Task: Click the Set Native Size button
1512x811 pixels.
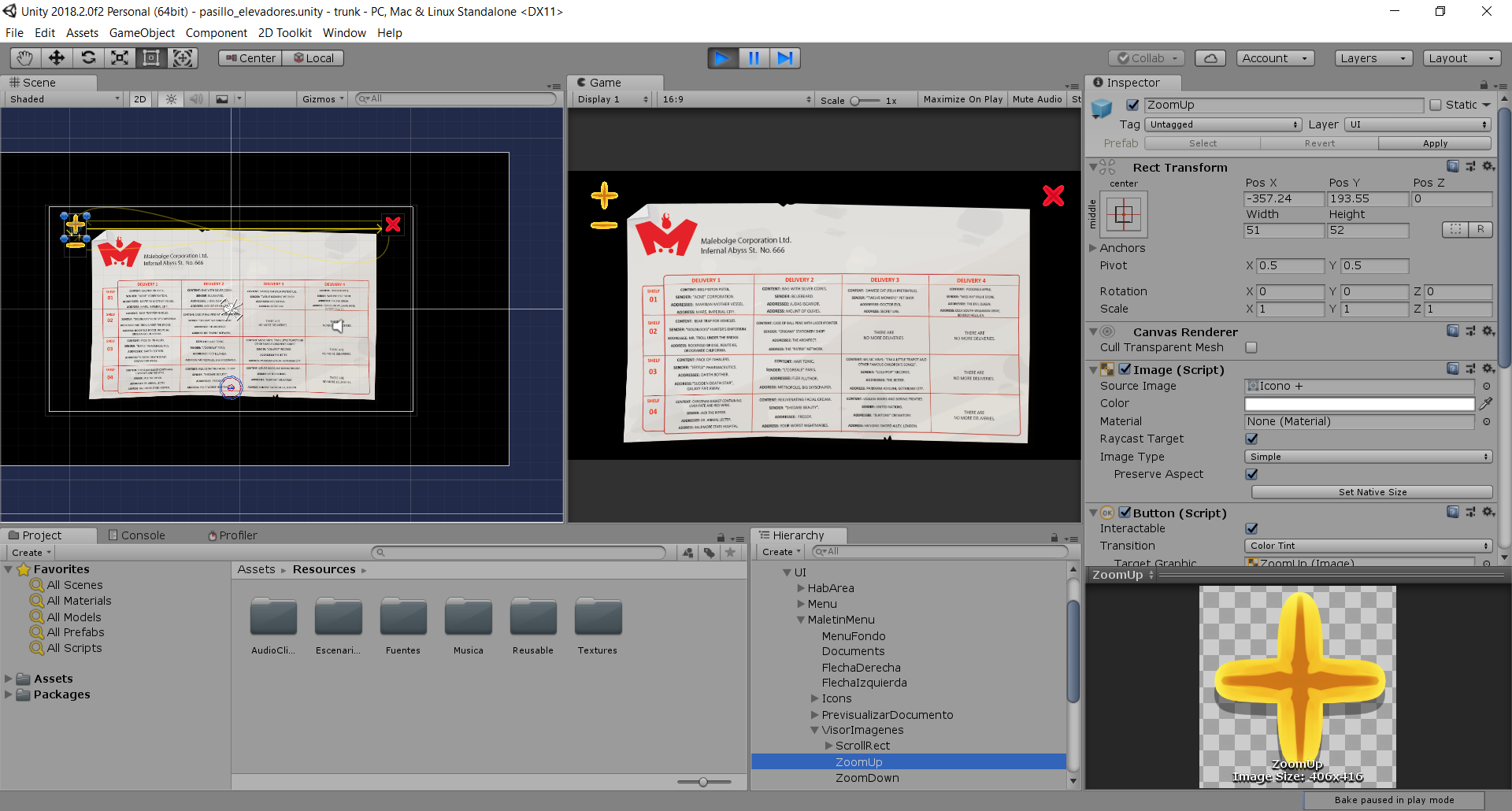Action: 1372,492
